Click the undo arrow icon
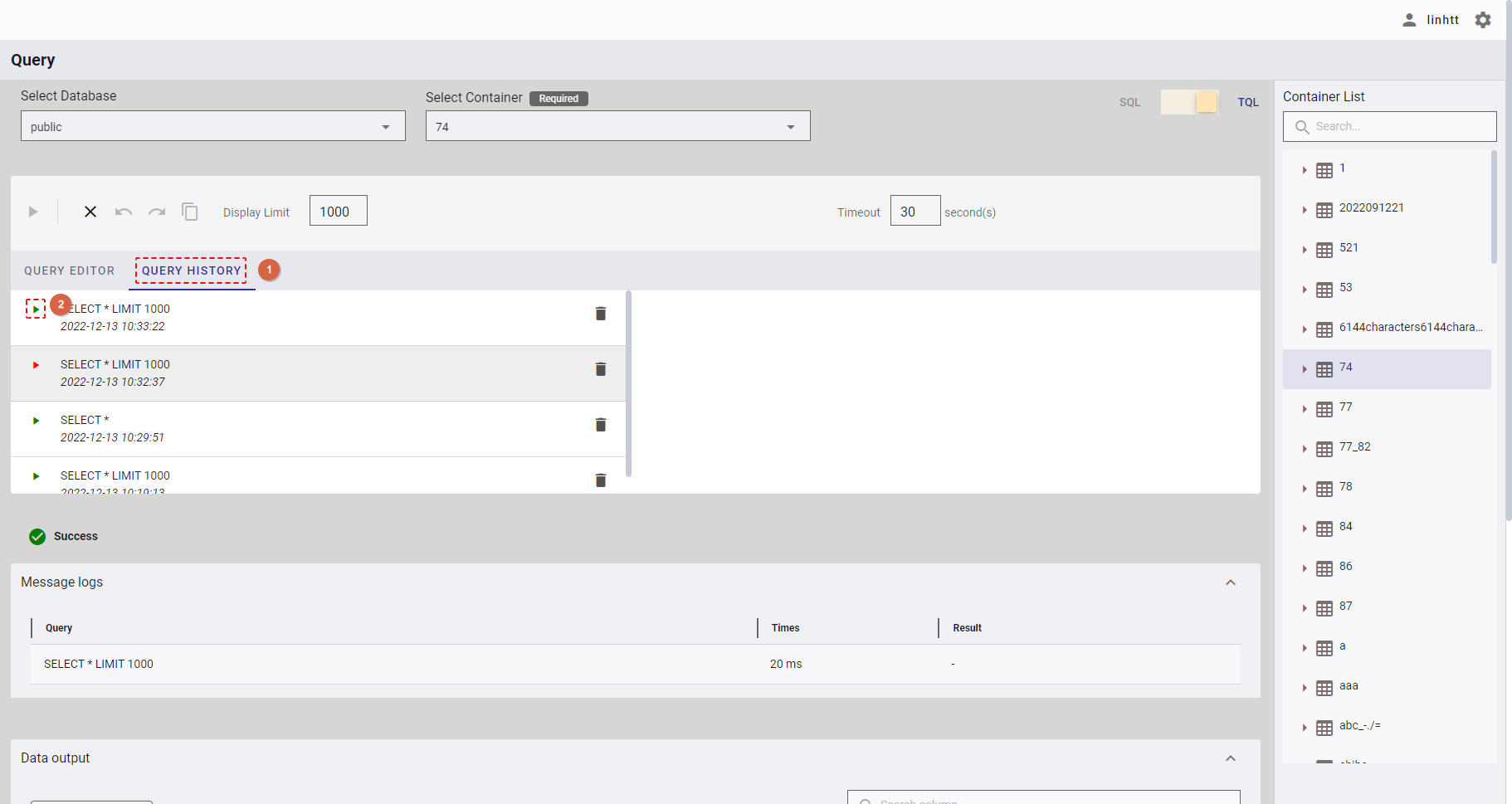This screenshot has height=804, width=1512. click(x=124, y=212)
